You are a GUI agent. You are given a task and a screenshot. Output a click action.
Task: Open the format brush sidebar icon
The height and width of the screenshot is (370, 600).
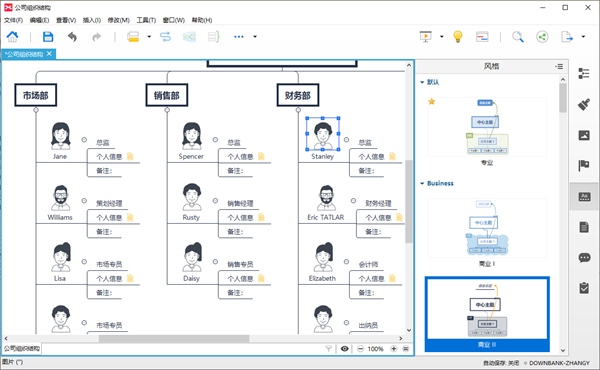(584, 104)
